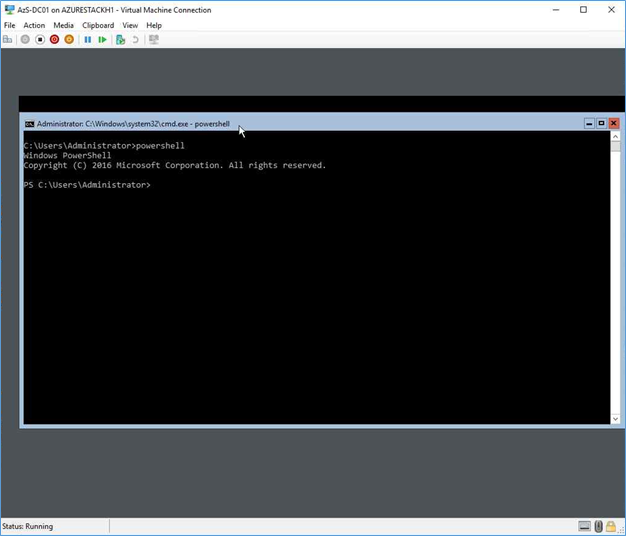The width and height of the screenshot is (626, 536).
Task: Open the Media menu
Action: [63, 25]
